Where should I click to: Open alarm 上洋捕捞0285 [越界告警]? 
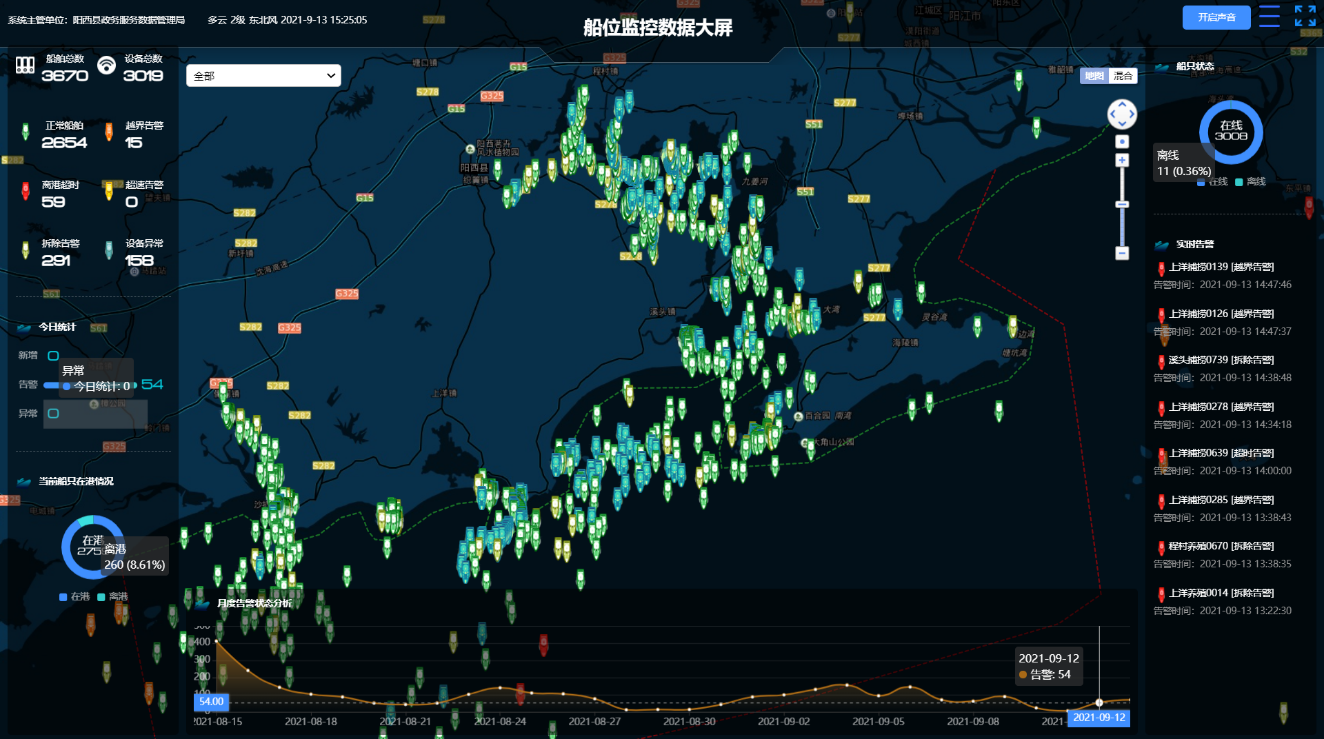click(1222, 500)
